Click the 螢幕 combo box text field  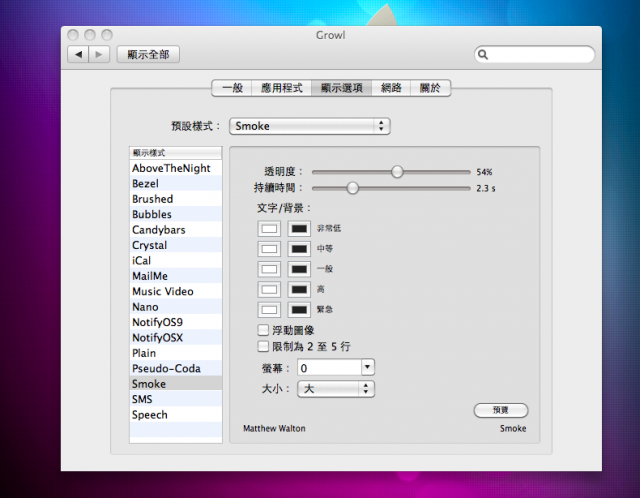(x=329, y=367)
